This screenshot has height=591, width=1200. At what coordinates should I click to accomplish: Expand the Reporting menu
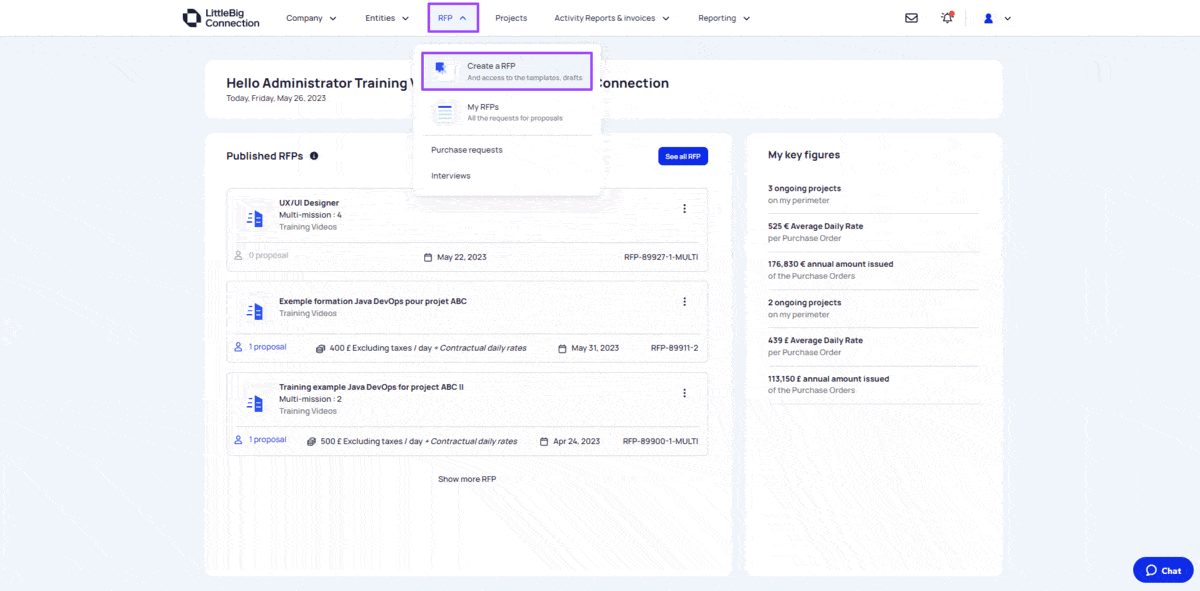(x=724, y=18)
